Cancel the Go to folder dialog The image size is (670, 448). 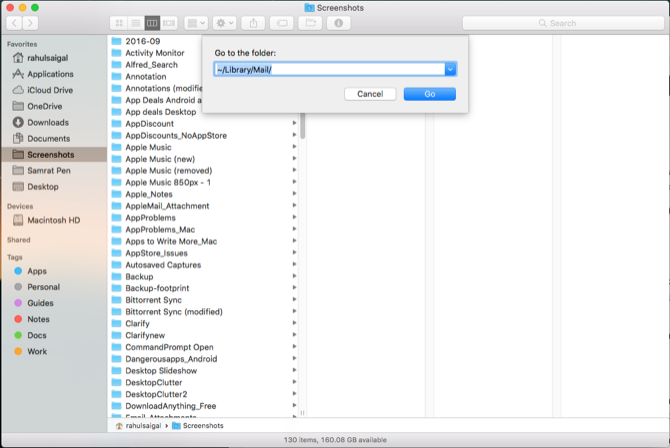(x=370, y=94)
